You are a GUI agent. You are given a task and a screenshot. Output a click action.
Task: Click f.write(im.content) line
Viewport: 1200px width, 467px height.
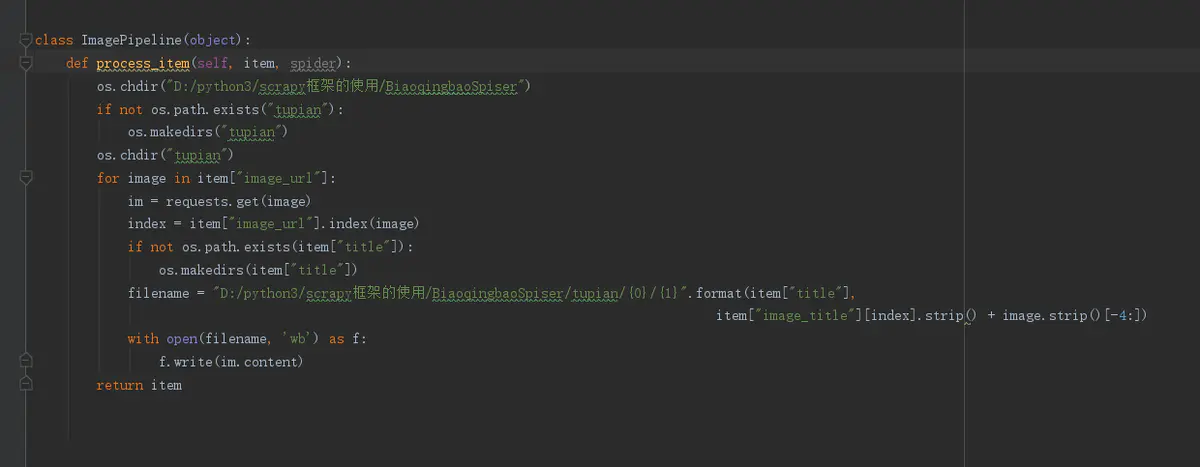[x=230, y=362]
